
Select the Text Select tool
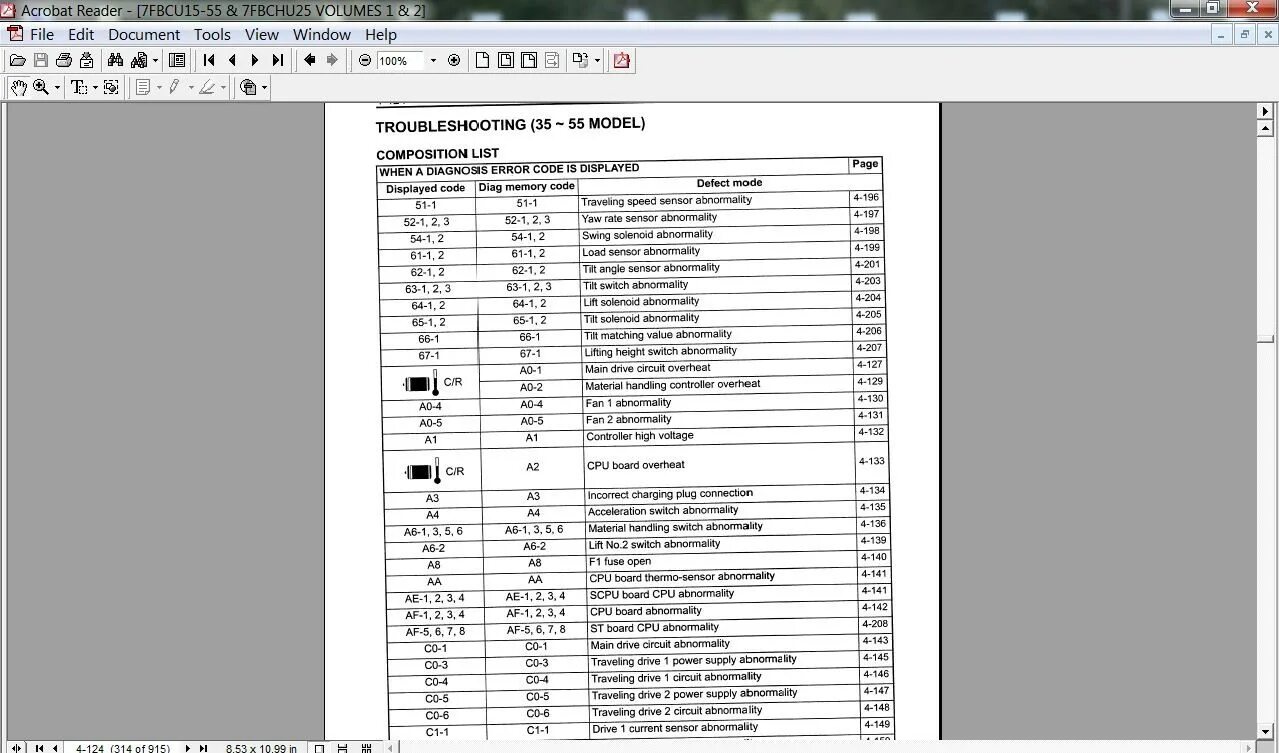point(79,87)
